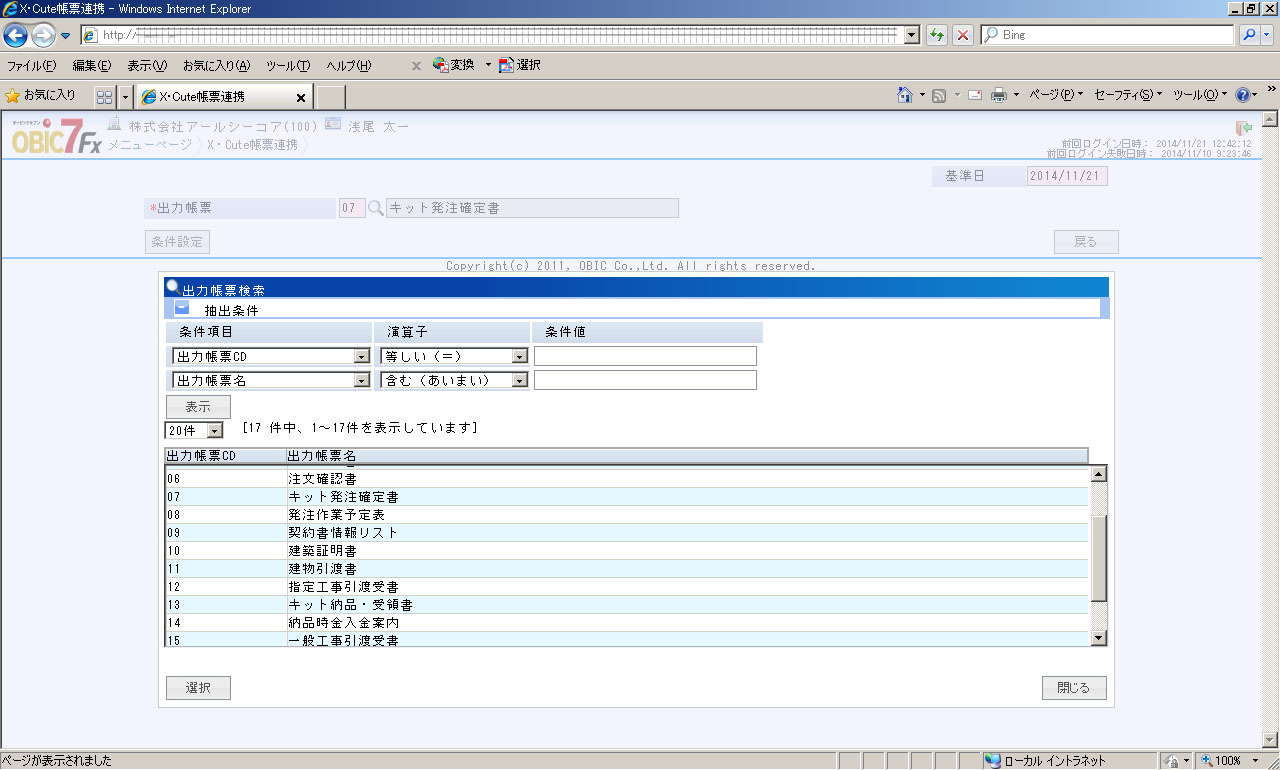The height and width of the screenshot is (770, 1280).
Task: Select the X・Cute帳票連携 browser tab
Action: coord(225,97)
